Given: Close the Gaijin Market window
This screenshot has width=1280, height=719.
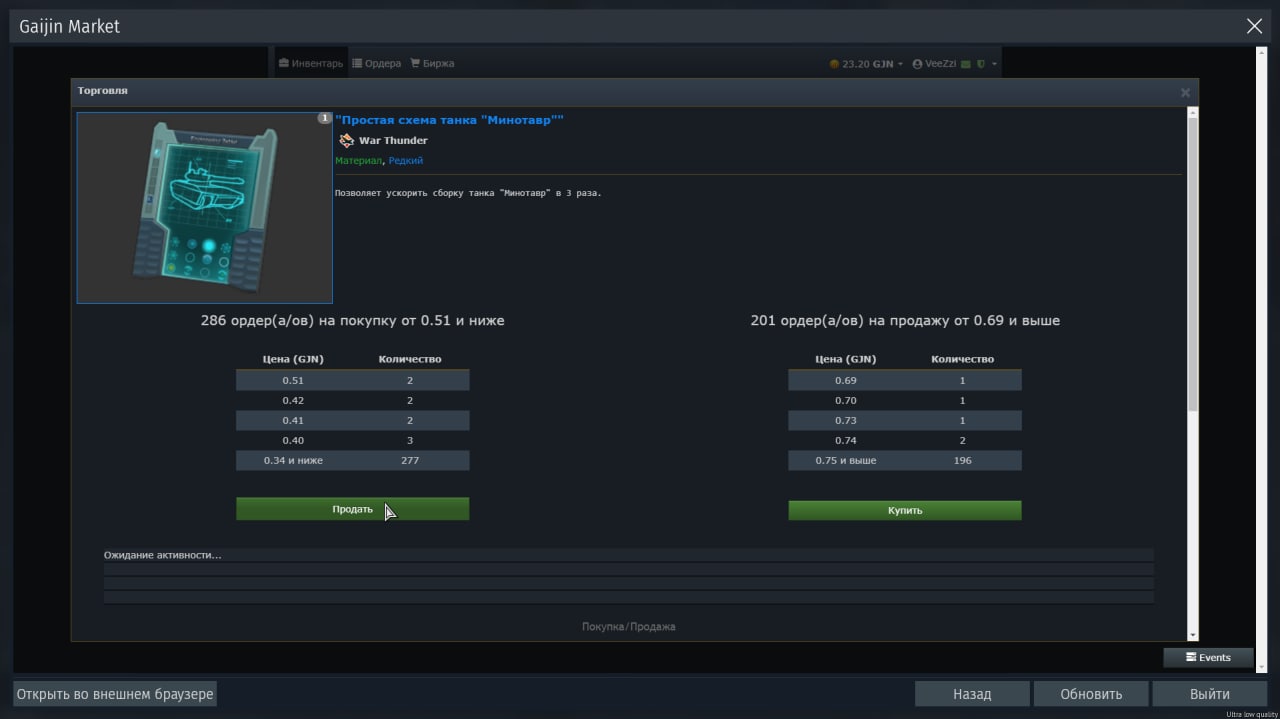Looking at the screenshot, I should (x=1254, y=27).
